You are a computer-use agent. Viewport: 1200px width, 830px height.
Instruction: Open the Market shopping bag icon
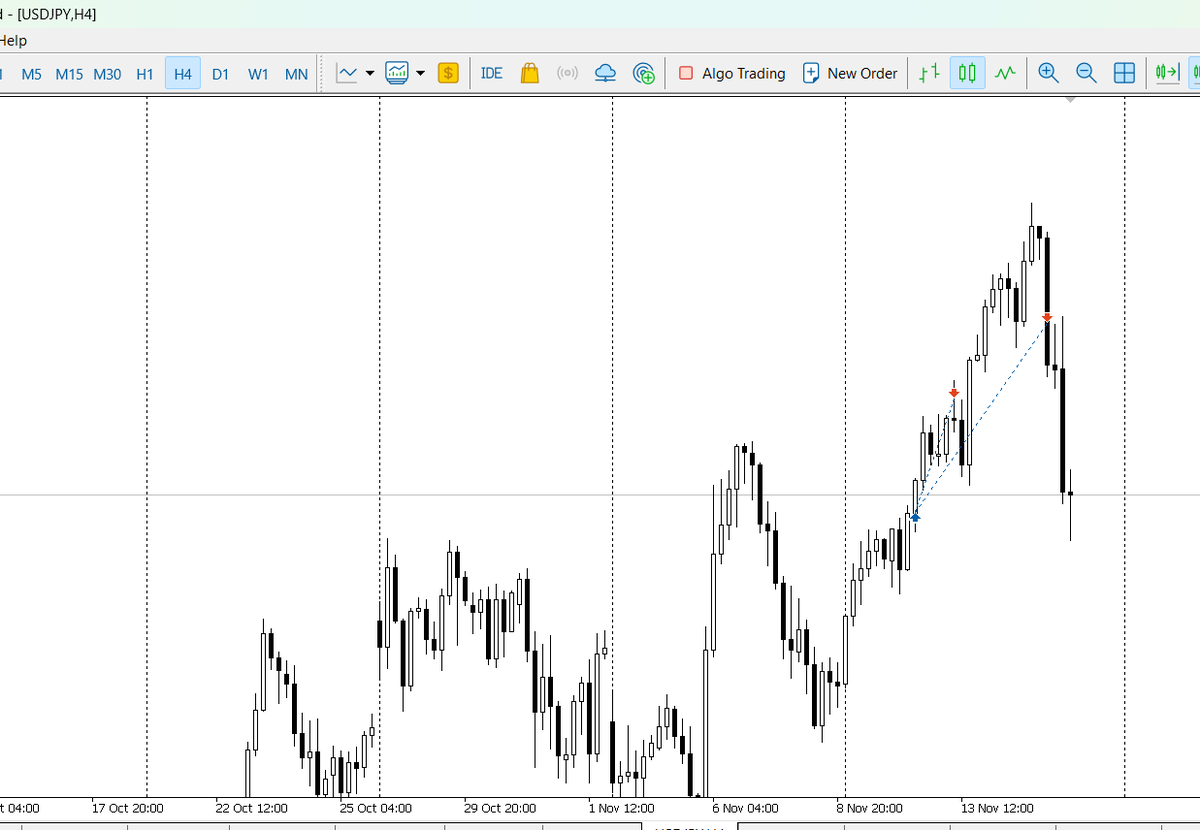[x=530, y=73]
